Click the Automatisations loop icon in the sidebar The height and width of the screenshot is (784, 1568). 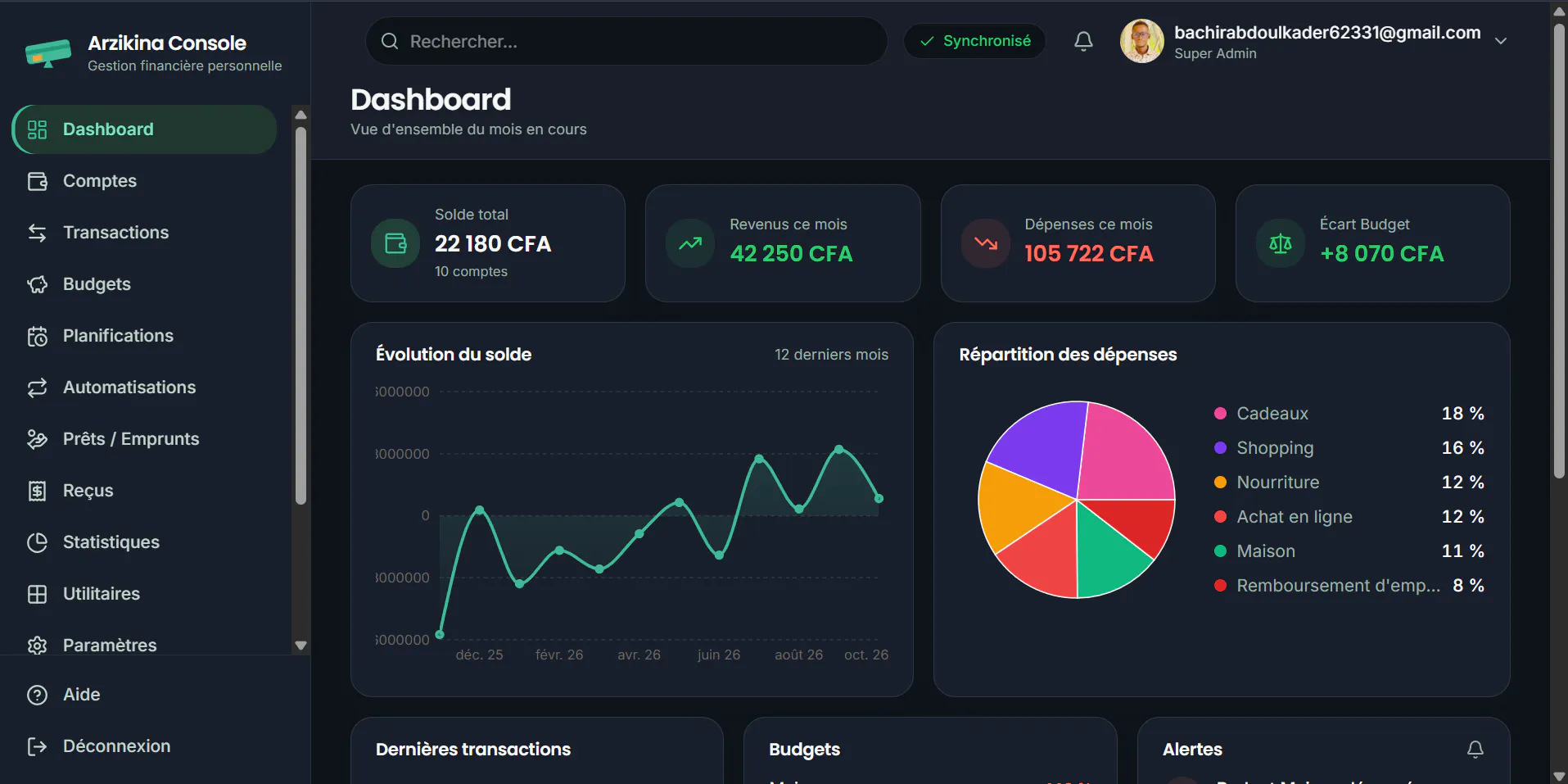(x=38, y=387)
